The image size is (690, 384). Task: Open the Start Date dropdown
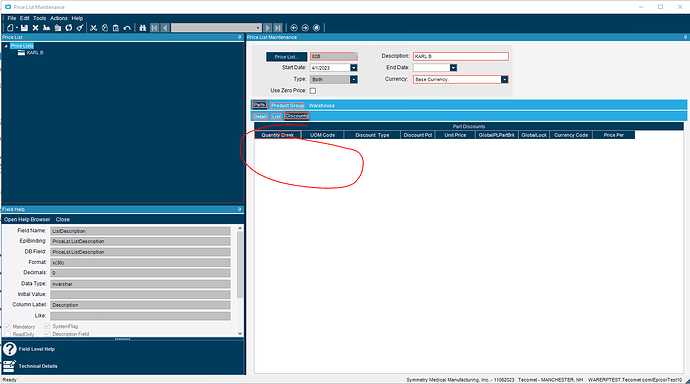[x=353, y=68]
